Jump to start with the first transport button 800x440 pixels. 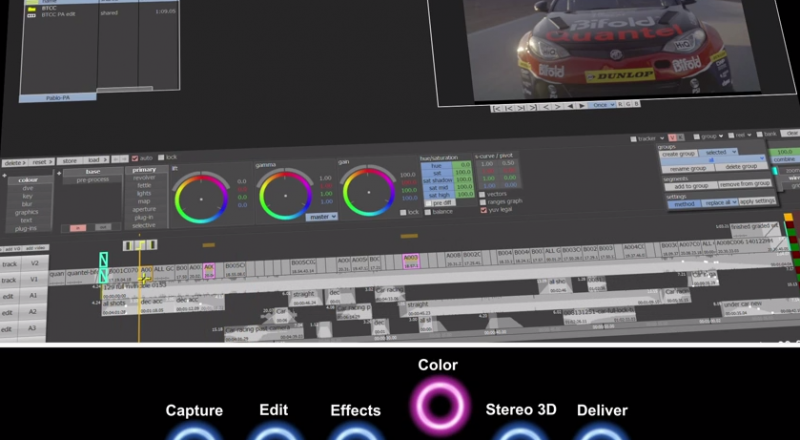pos(497,105)
